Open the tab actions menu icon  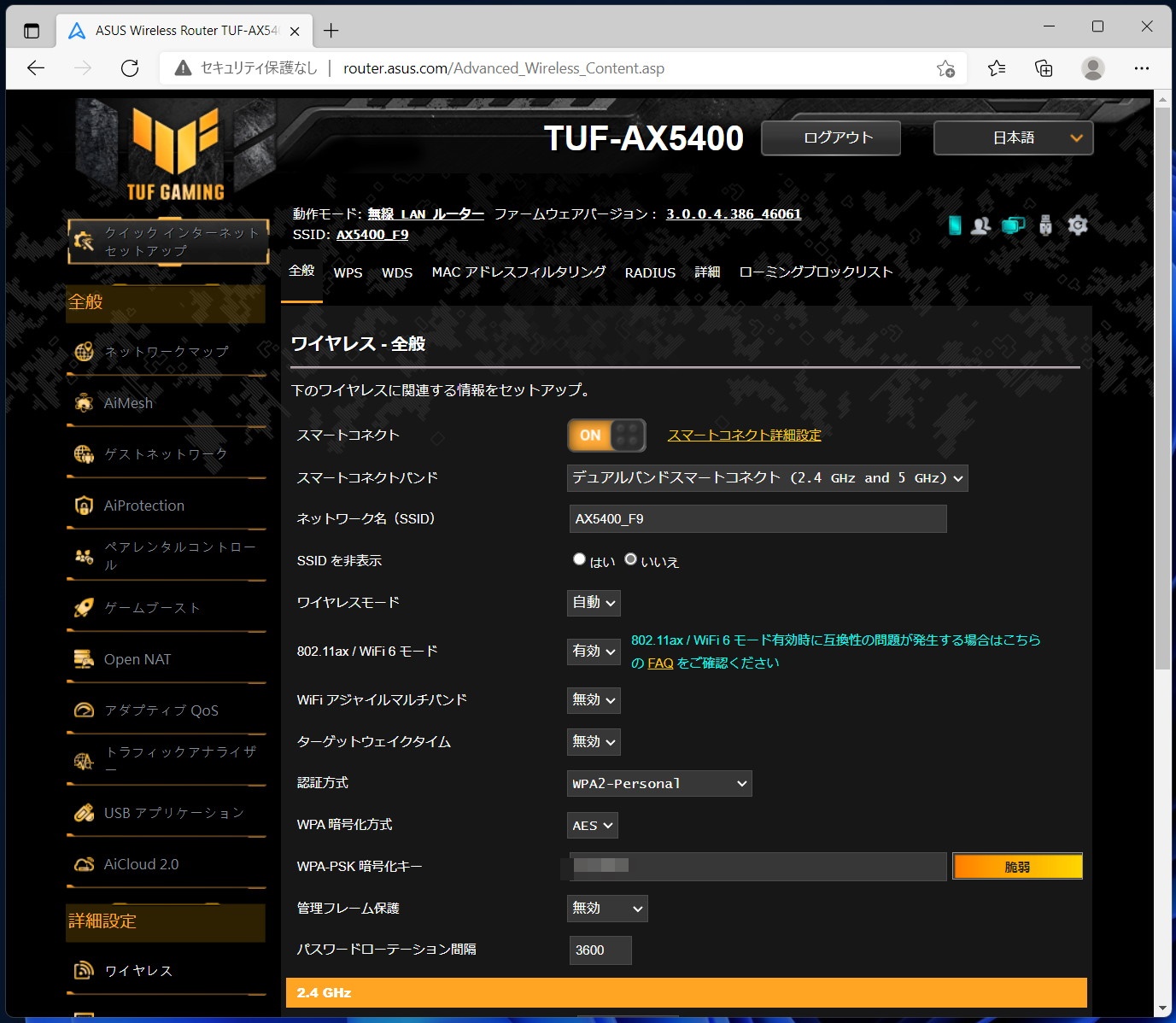(32, 31)
